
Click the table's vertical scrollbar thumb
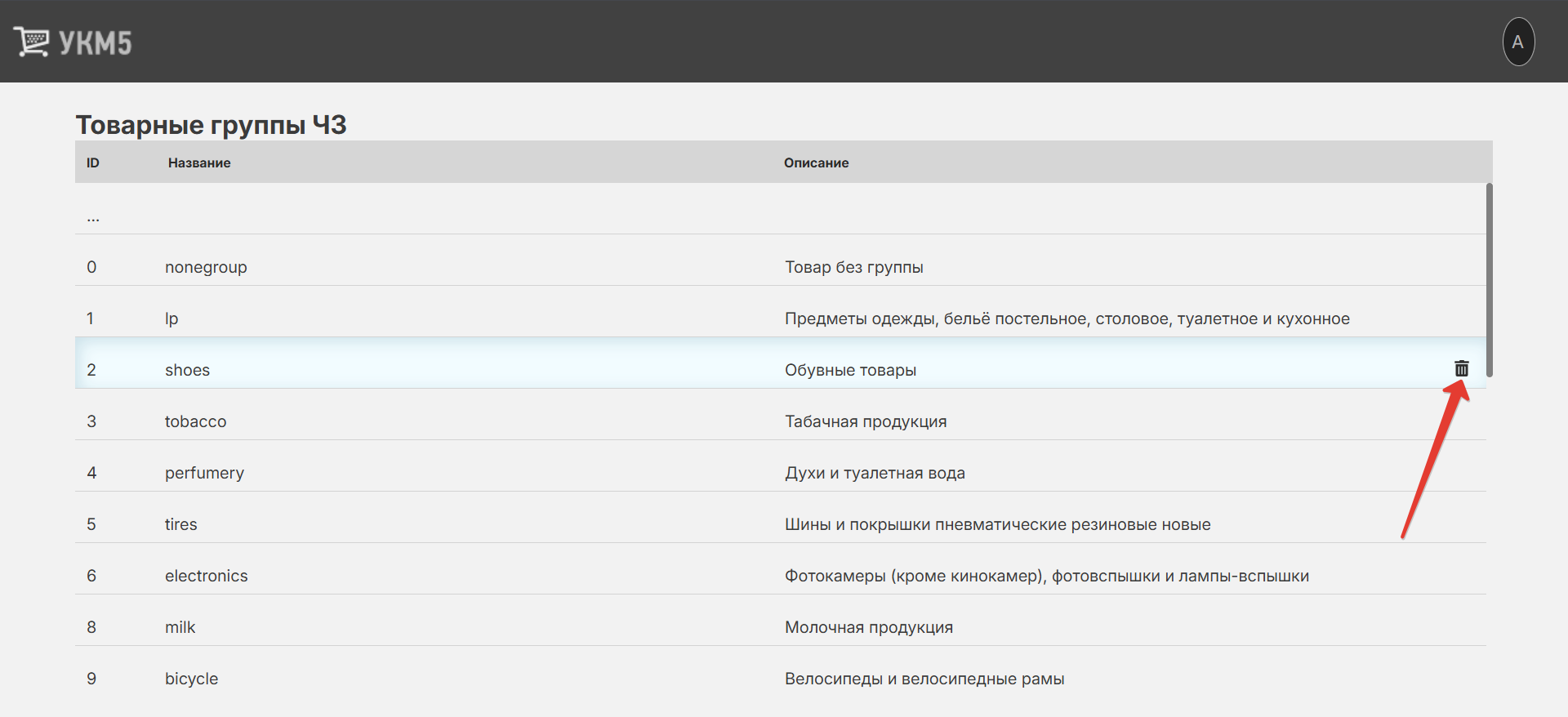pos(1489,279)
